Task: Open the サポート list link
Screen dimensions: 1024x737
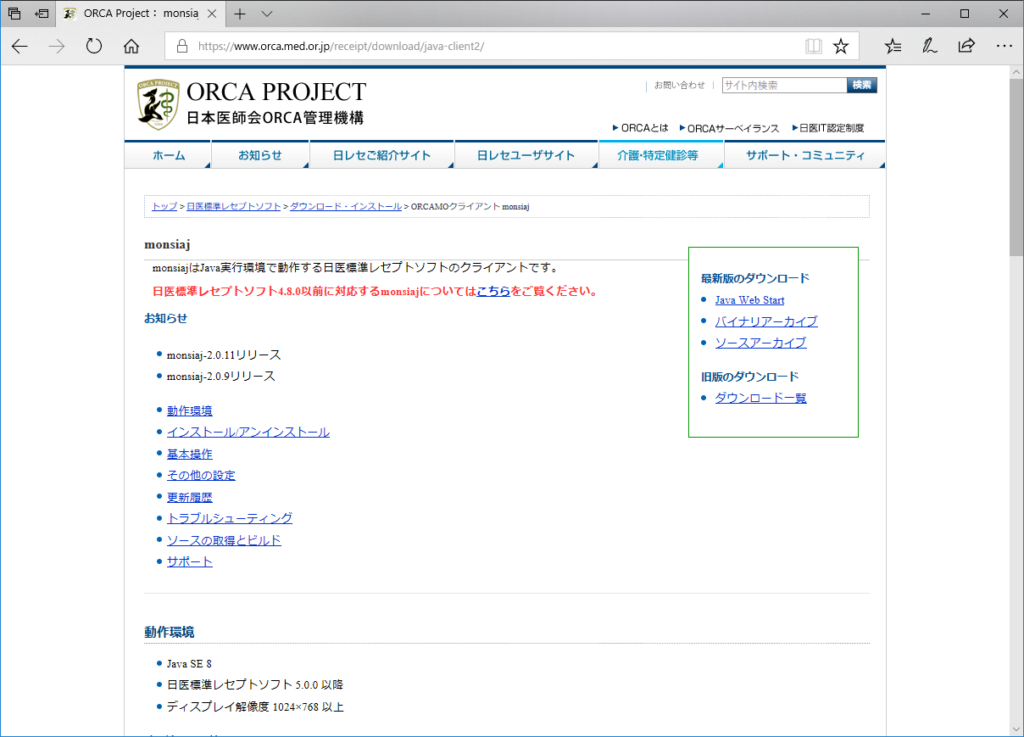Action: 189,562
